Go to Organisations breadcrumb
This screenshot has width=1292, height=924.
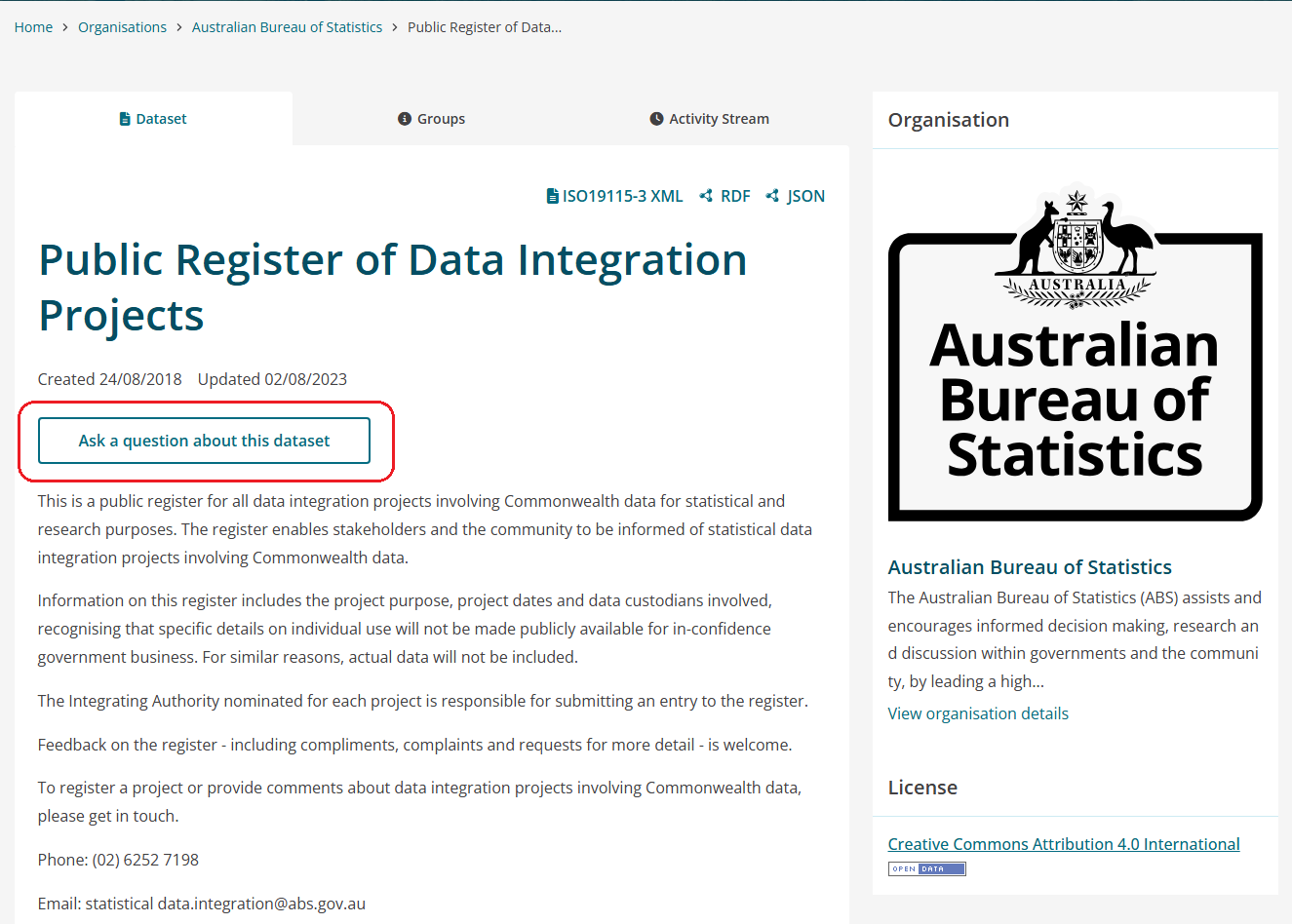[122, 27]
